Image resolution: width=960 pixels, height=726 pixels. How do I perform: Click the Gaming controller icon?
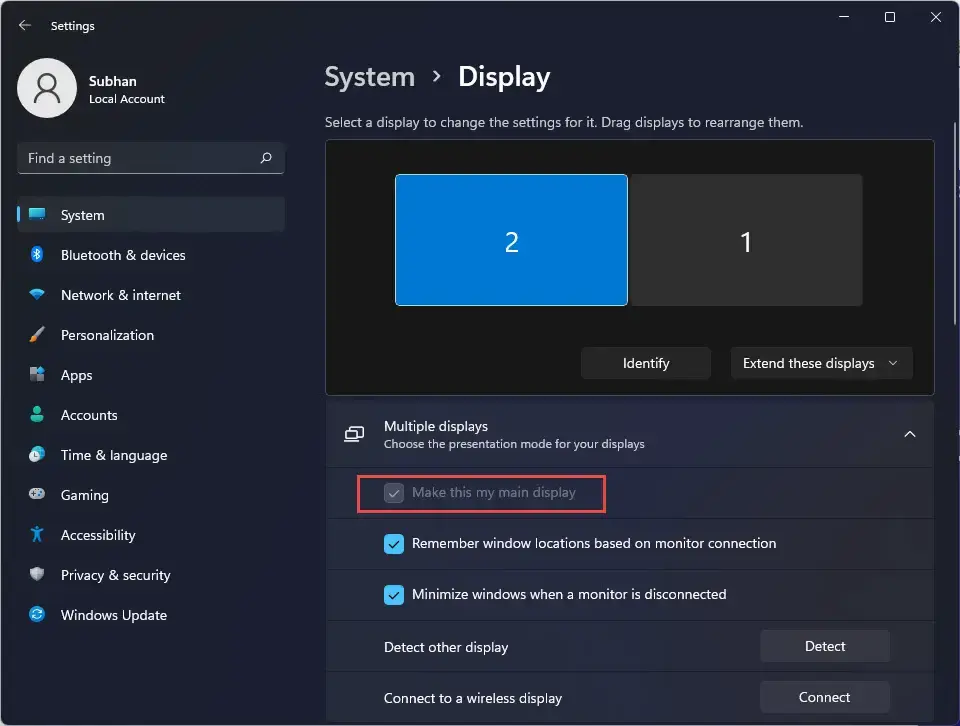pyautogui.click(x=37, y=494)
